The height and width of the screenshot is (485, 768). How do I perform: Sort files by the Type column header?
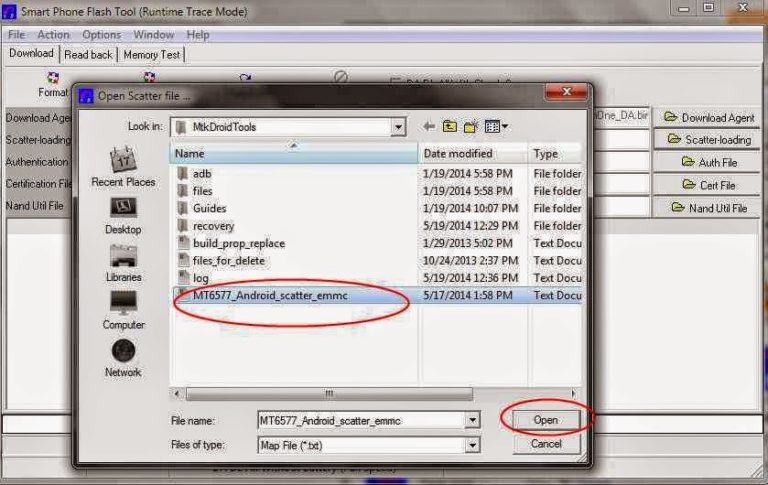pos(555,153)
